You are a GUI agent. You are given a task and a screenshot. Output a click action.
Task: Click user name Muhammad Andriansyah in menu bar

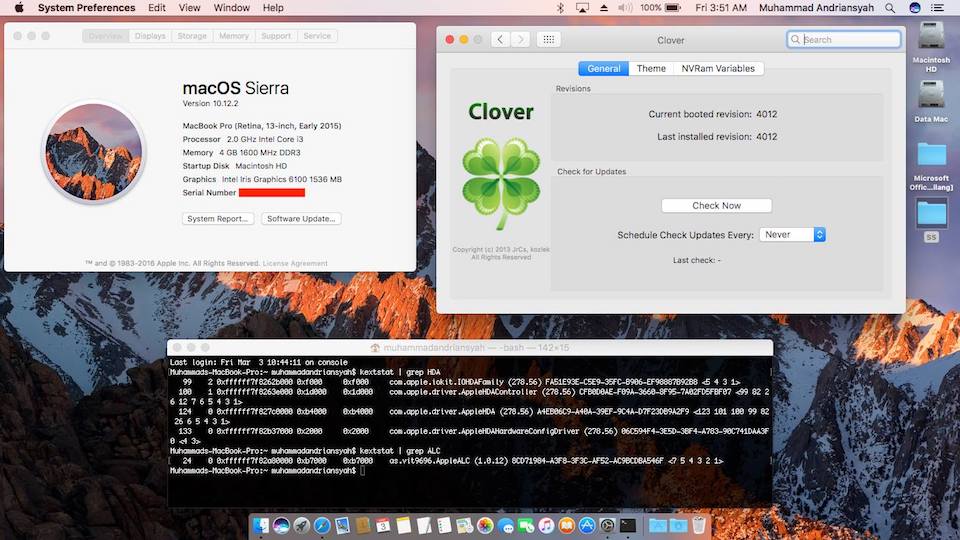(x=816, y=8)
